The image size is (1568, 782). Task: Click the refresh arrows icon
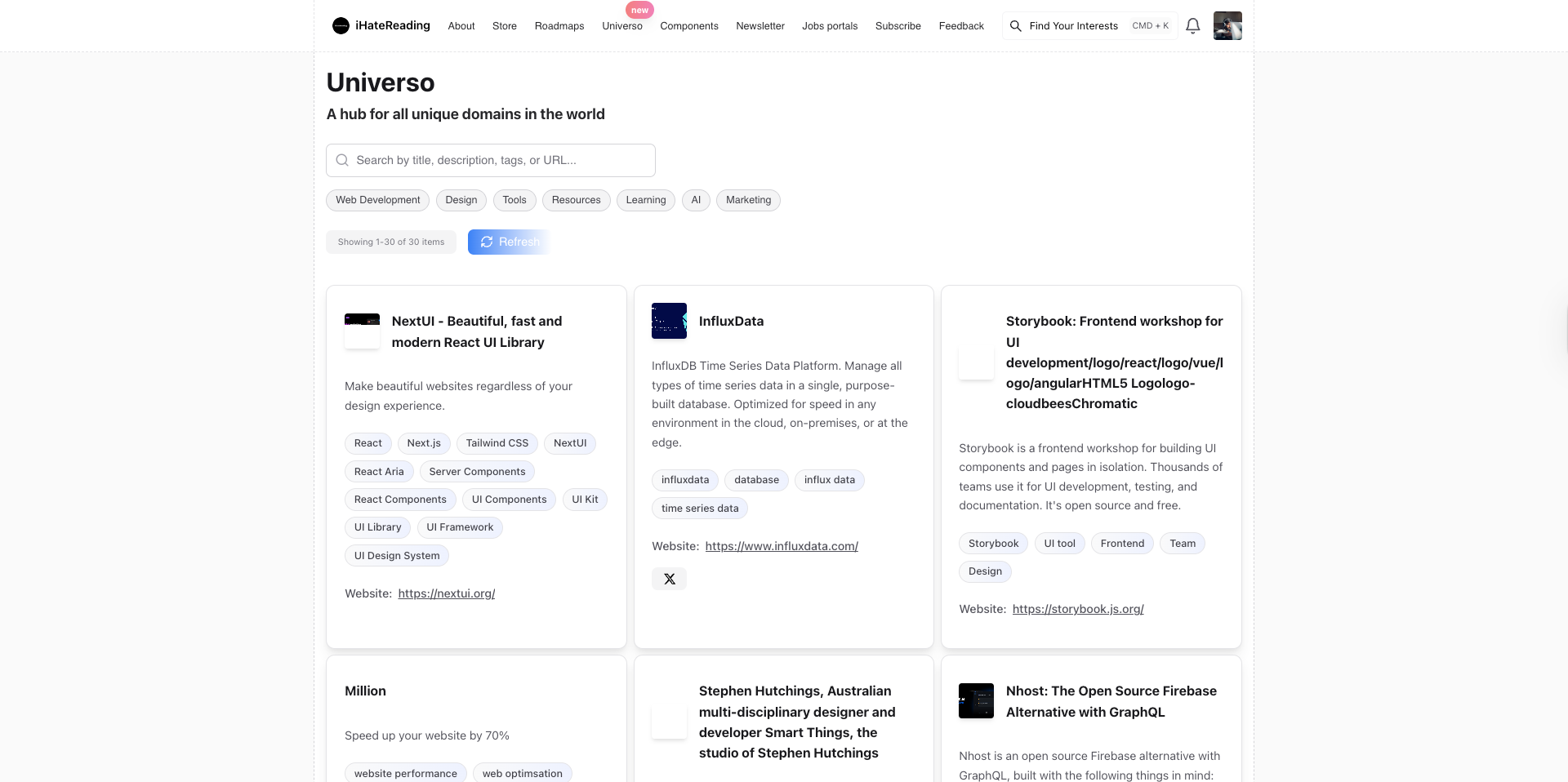[x=487, y=242]
